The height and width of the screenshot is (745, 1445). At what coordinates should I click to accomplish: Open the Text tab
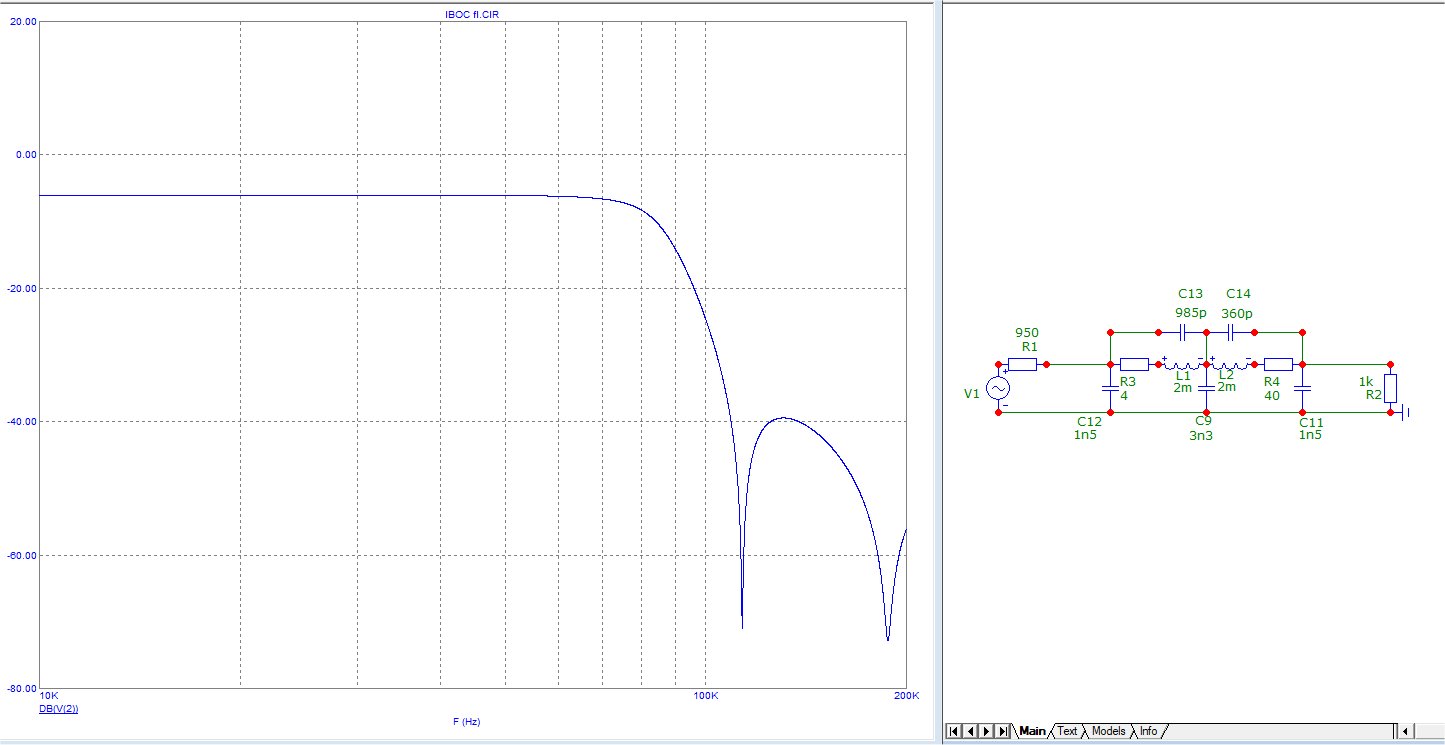1067,731
